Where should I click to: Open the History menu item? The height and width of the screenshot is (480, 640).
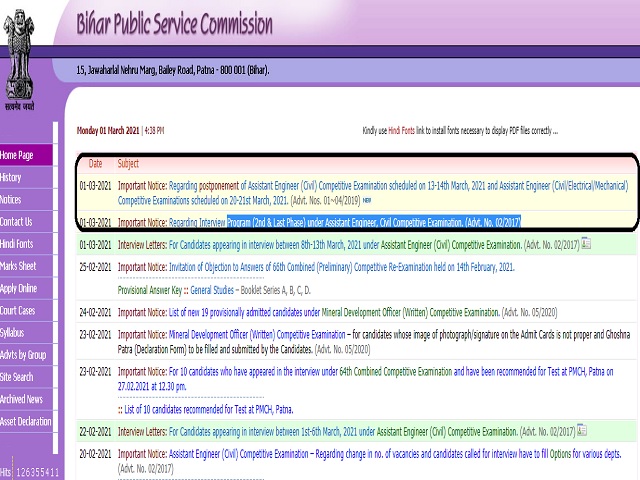[26, 177]
